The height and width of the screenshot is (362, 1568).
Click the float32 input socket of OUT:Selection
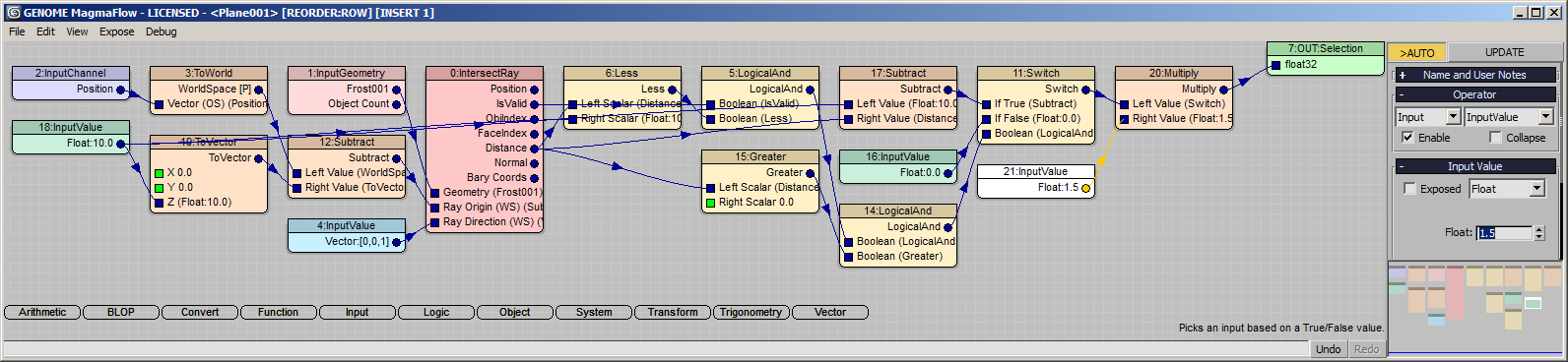[x=1275, y=65]
